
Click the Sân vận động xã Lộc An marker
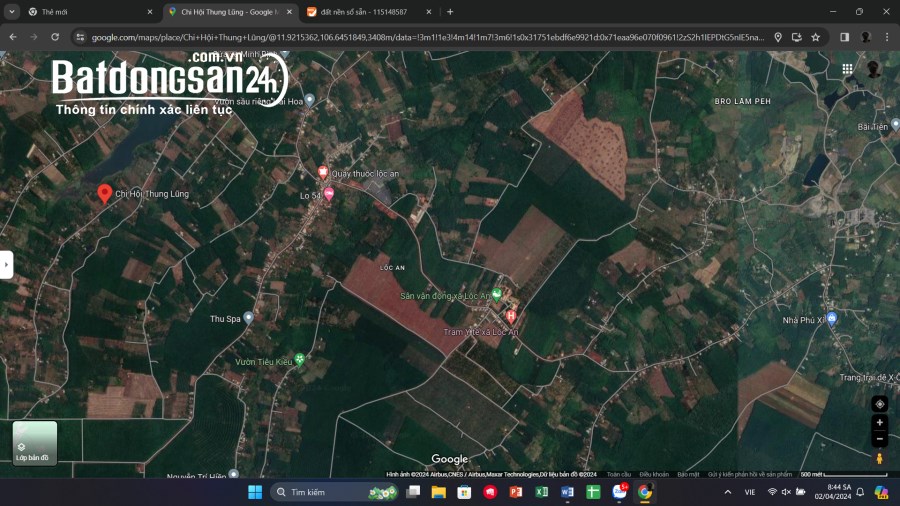pyautogui.click(x=496, y=295)
